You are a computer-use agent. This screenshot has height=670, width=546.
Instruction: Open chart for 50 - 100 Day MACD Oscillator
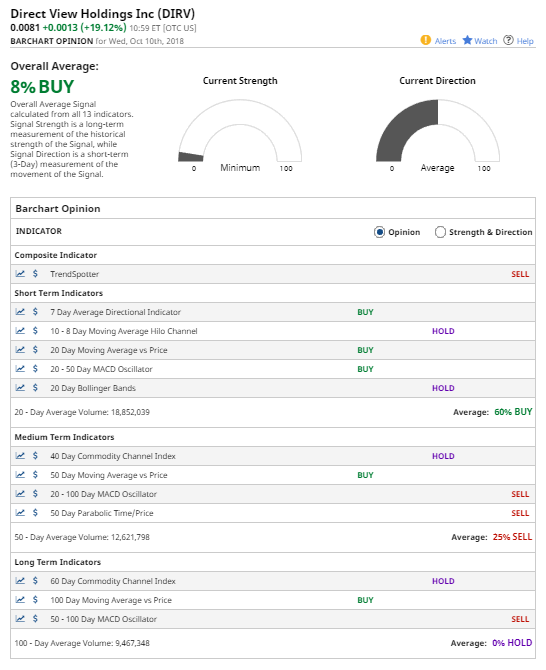click(x=20, y=619)
